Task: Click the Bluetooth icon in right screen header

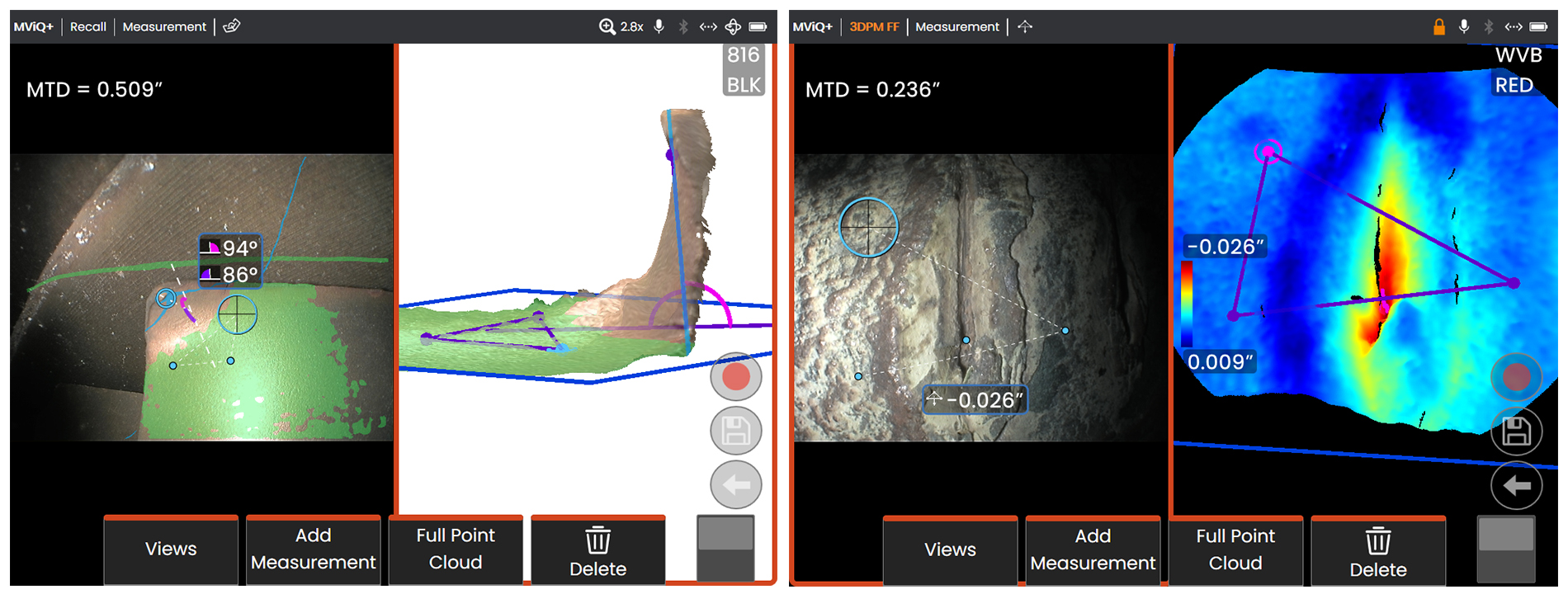Action: pos(1489,26)
